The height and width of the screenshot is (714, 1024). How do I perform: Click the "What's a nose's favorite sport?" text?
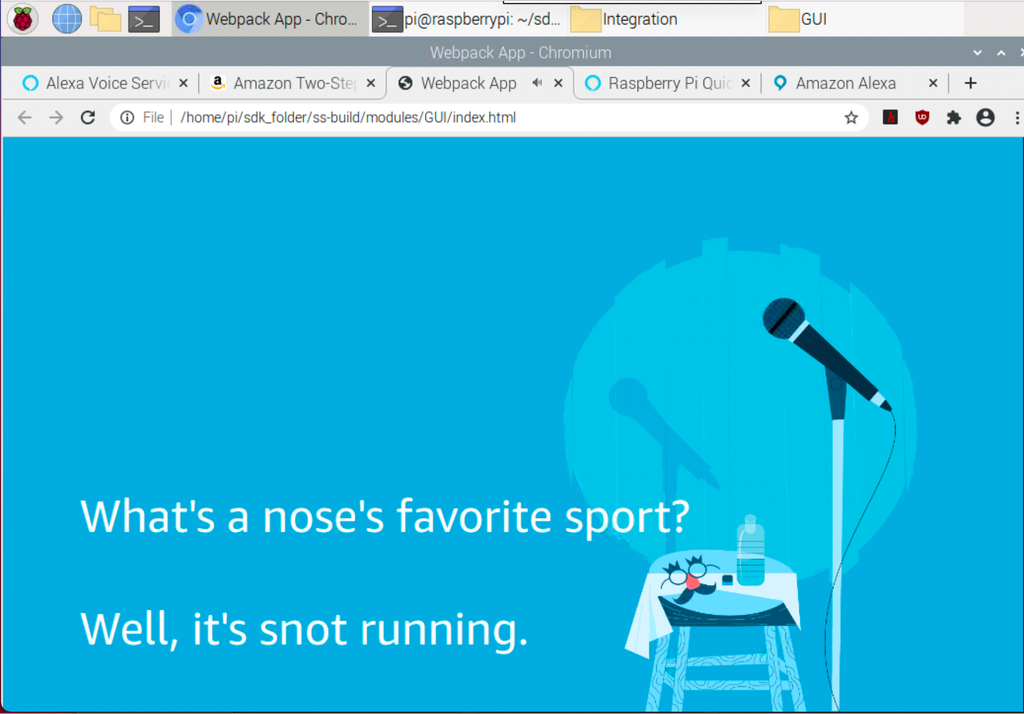click(x=384, y=517)
